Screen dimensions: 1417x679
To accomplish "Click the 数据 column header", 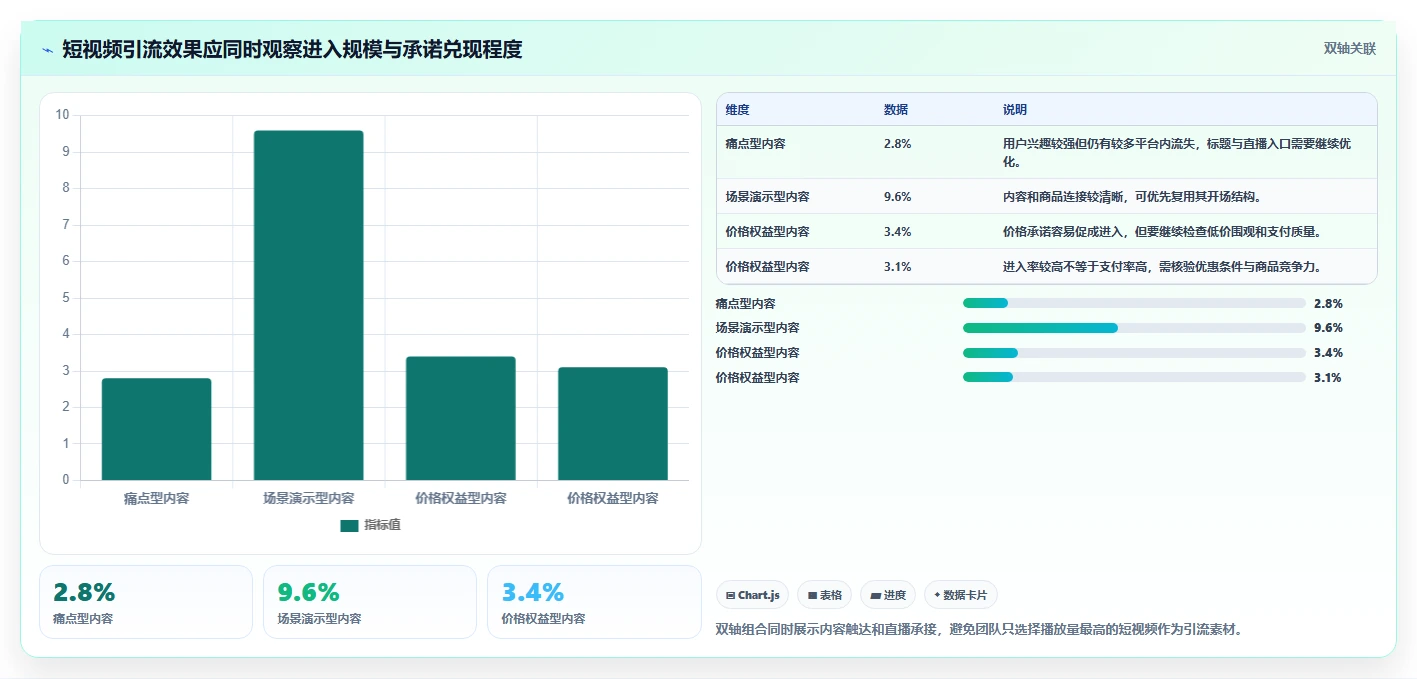I will coord(896,110).
